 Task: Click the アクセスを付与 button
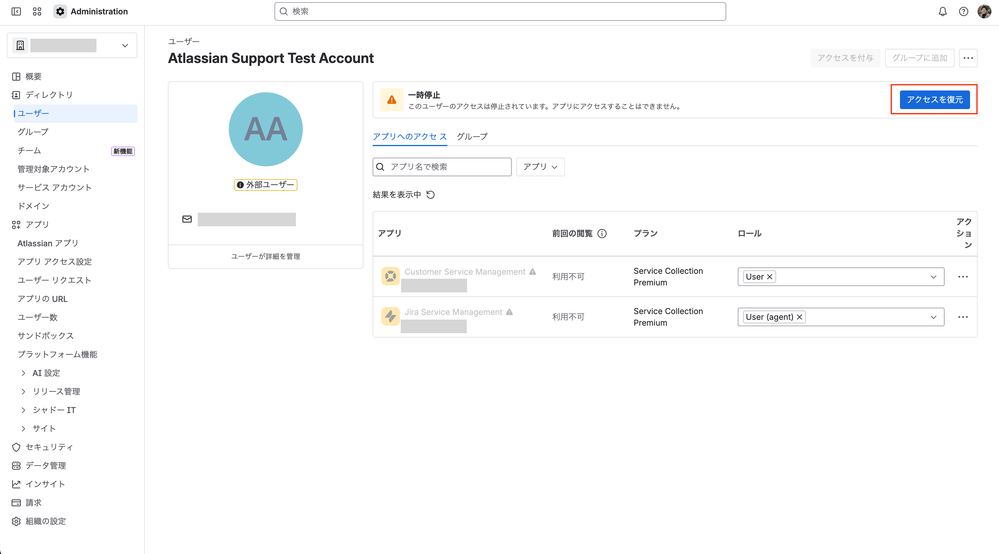pyautogui.click(x=845, y=58)
